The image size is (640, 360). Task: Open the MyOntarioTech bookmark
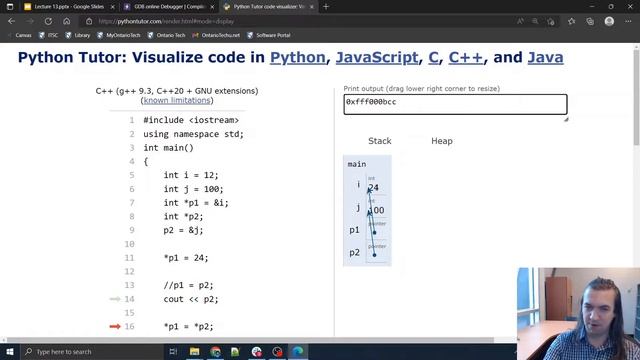(x=118, y=36)
